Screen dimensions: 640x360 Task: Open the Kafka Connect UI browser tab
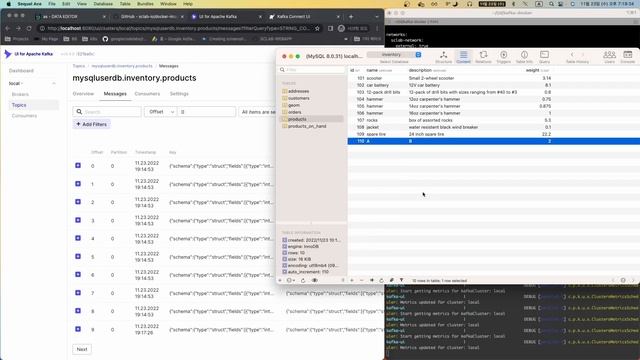point(304,17)
